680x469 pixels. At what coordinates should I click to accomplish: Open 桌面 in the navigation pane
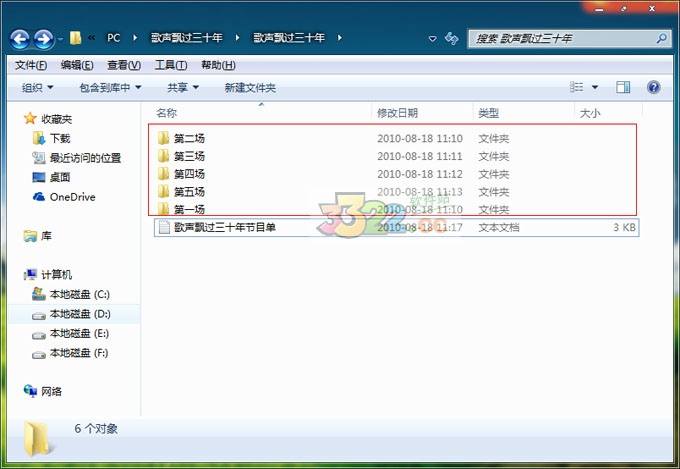tap(52, 177)
